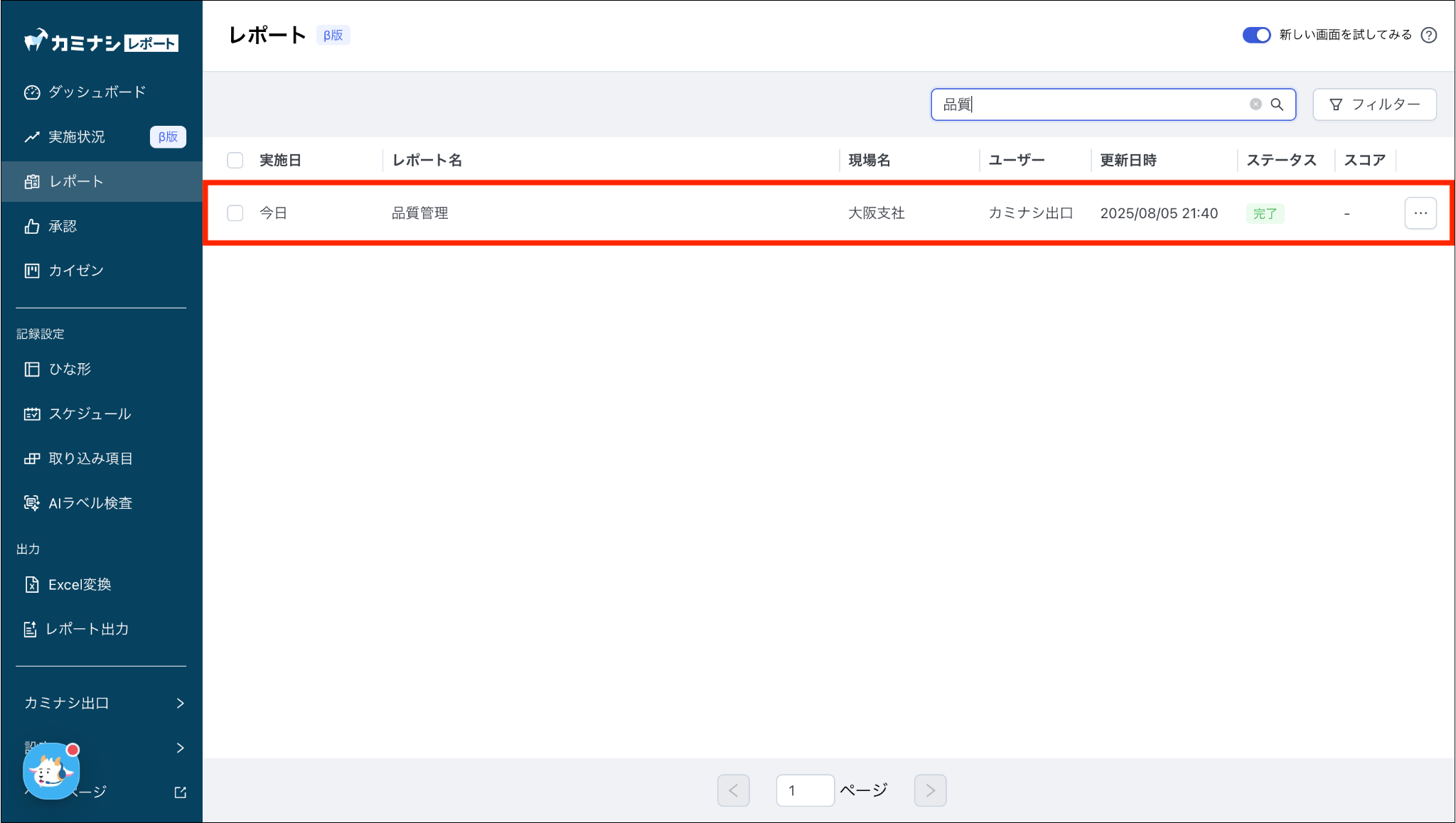Image resolution: width=1456 pixels, height=823 pixels.
Task: Open the 品質管理 report name
Action: click(420, 213)
